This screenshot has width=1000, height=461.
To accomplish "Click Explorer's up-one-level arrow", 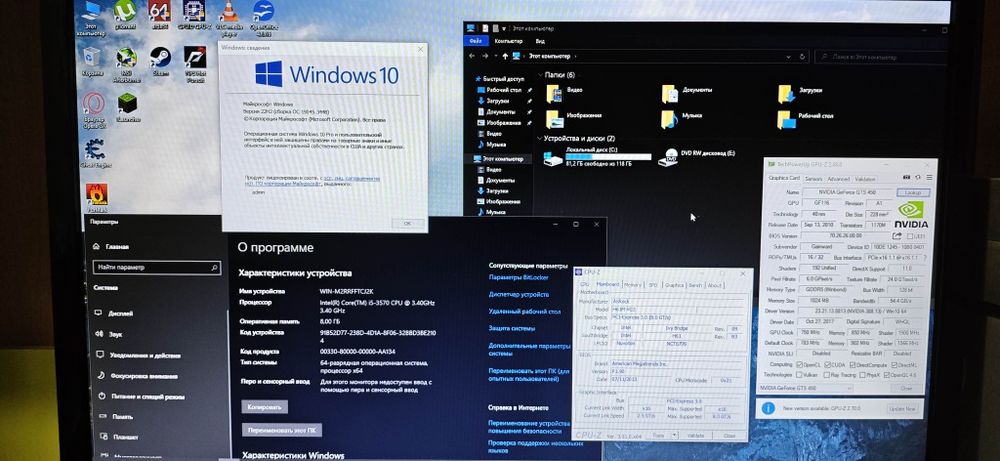I will 504,56.
